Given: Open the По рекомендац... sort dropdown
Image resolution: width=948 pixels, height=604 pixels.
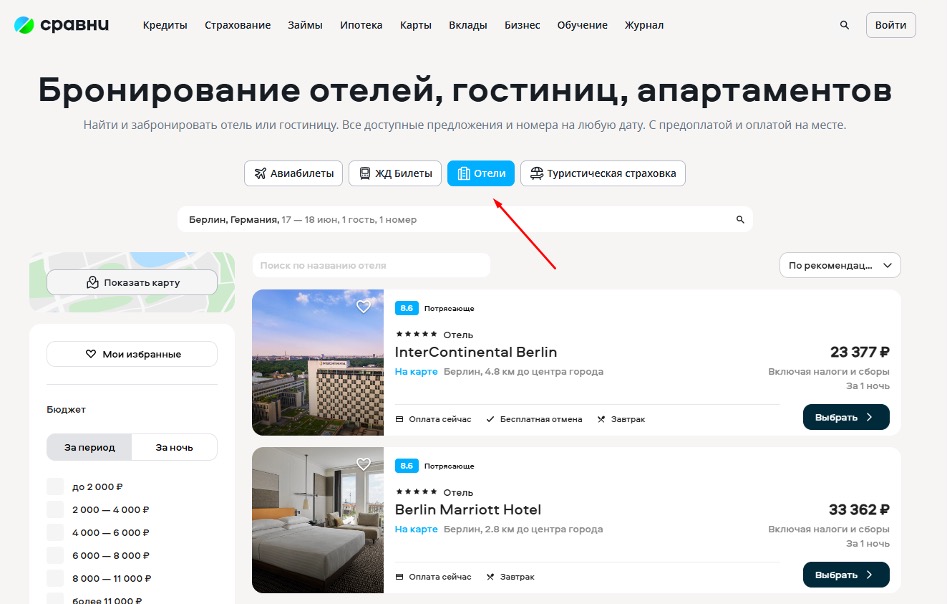Looking at the screenshot, I should 840,265.
